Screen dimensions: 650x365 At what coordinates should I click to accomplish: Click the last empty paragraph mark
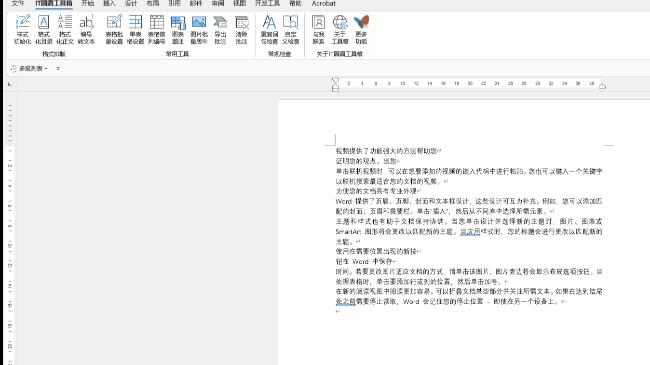(338, 311)
